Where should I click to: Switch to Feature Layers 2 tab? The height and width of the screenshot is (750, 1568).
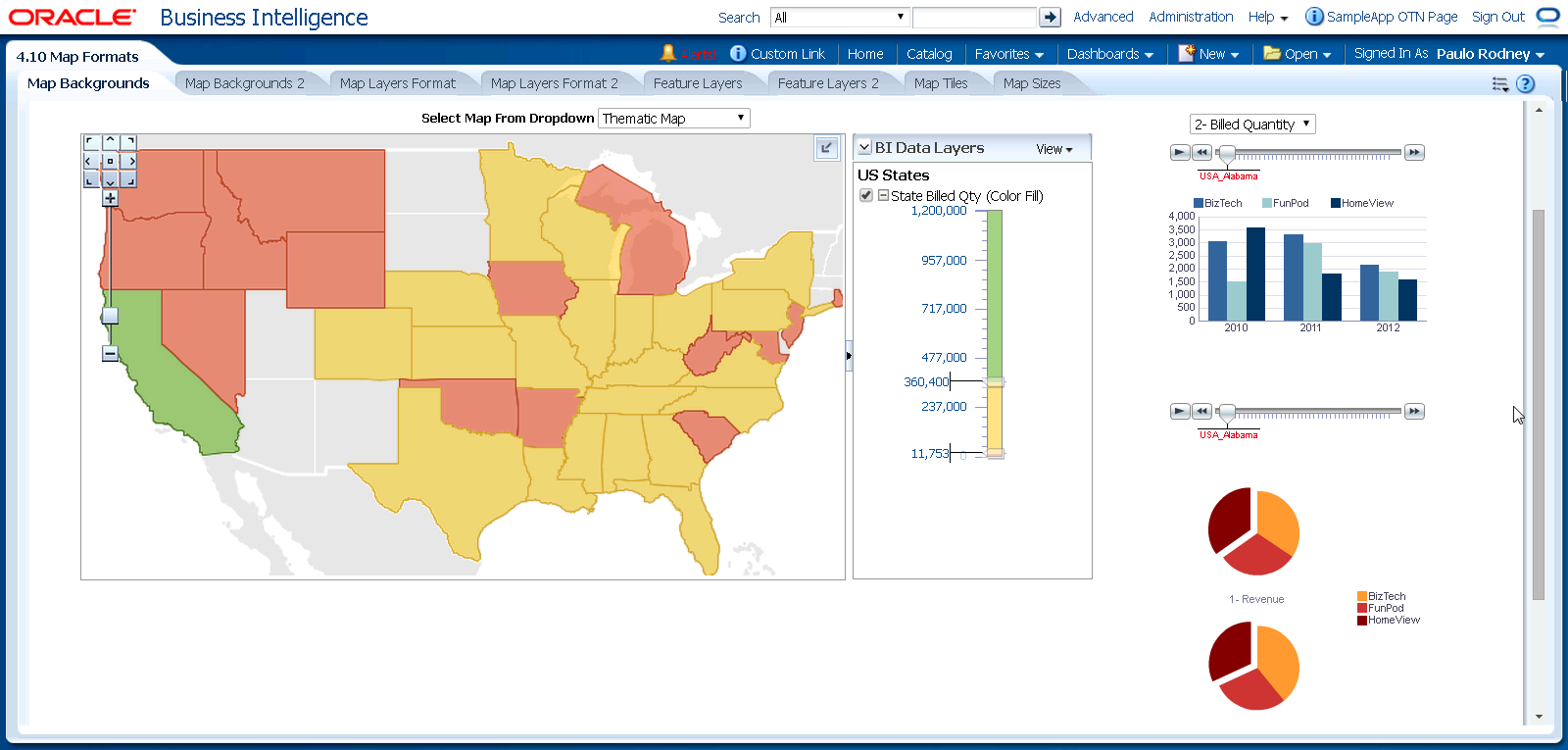pyautogui.click(x=828, y=83)
